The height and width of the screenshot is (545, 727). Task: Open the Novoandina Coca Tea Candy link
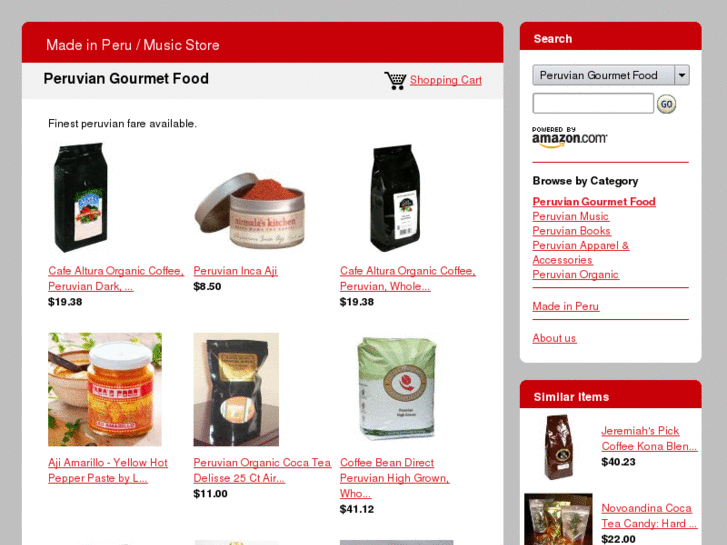pos(649,516)
